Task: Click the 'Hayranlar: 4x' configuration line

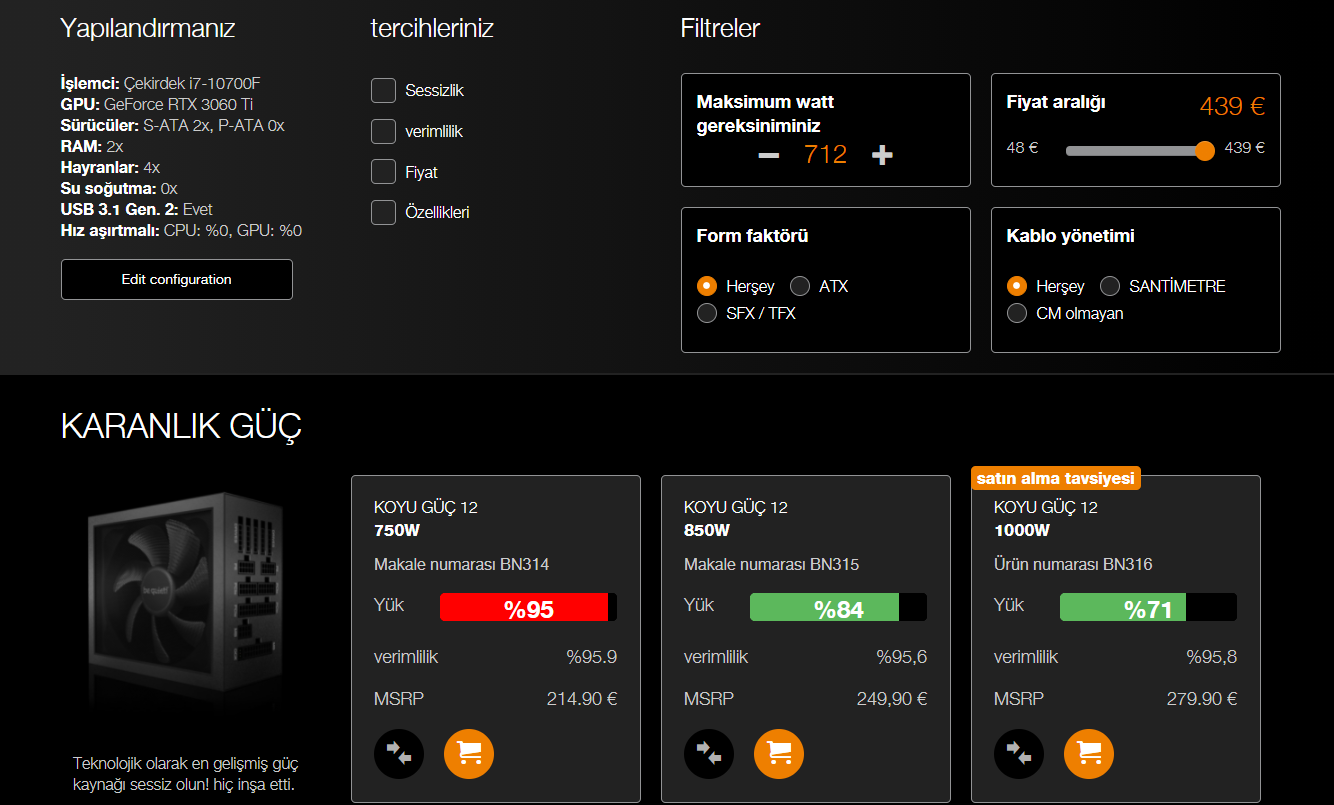Action: coord(110,167)
